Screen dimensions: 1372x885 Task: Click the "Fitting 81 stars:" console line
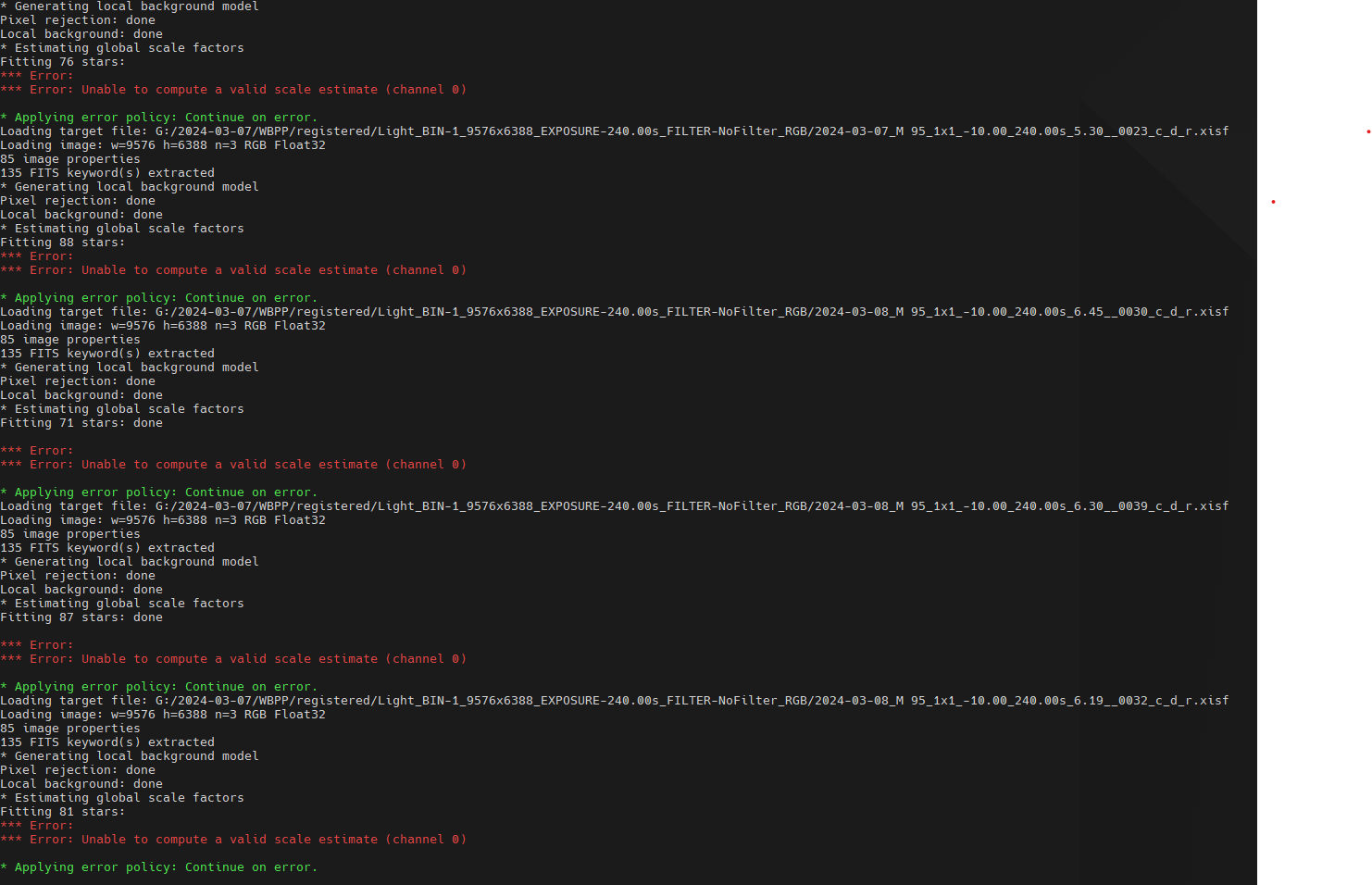click(62, 812)
